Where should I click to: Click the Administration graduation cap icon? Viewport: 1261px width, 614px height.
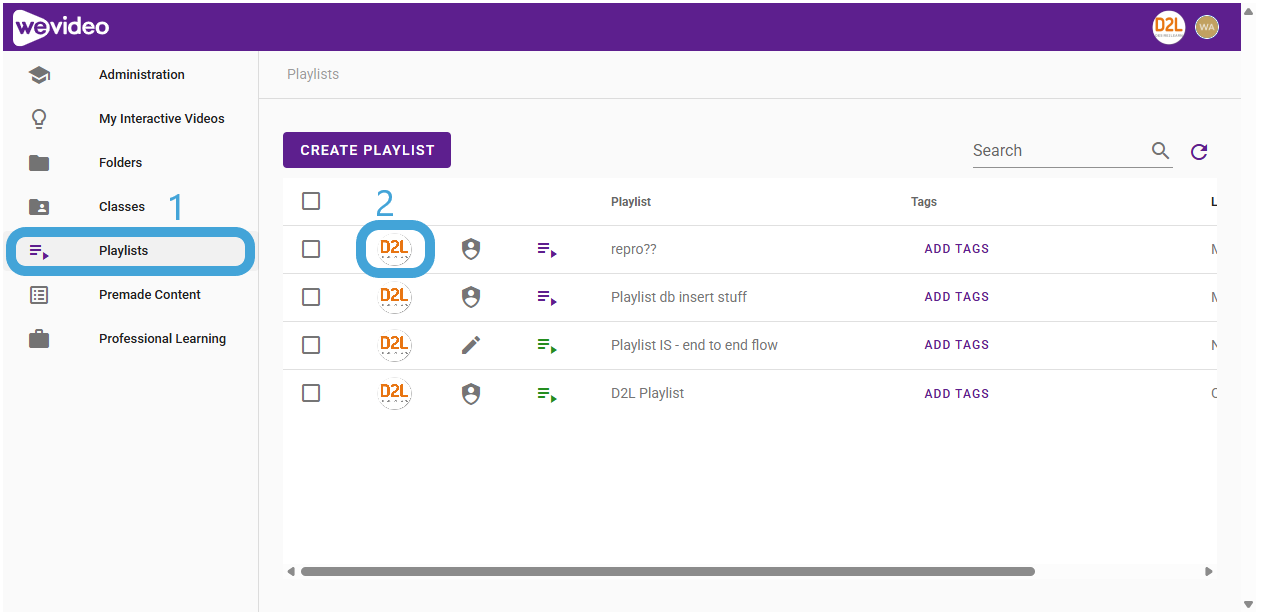click(x=39, y=75)
